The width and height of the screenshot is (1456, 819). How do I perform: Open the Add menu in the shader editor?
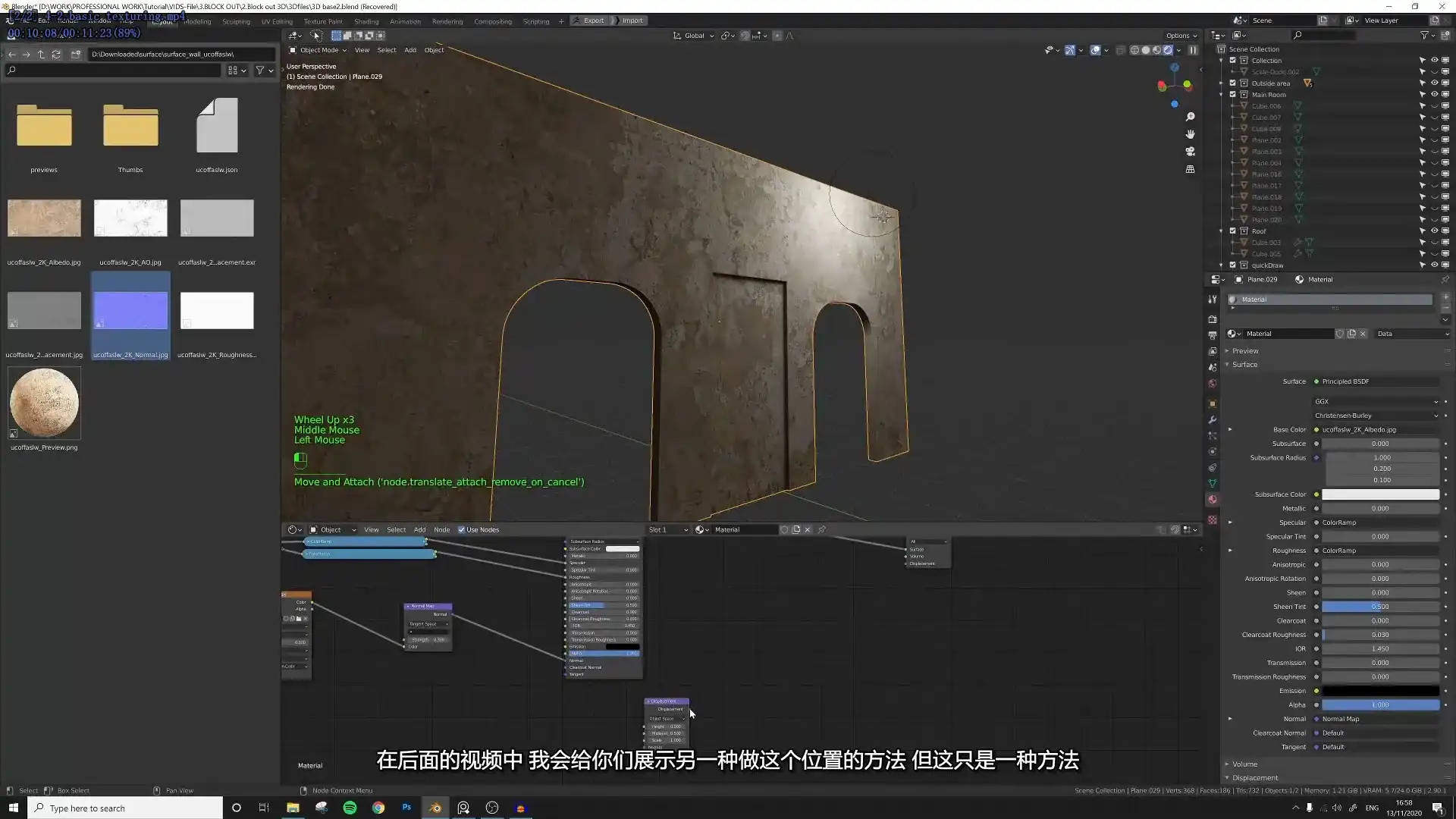pos(419,529)
